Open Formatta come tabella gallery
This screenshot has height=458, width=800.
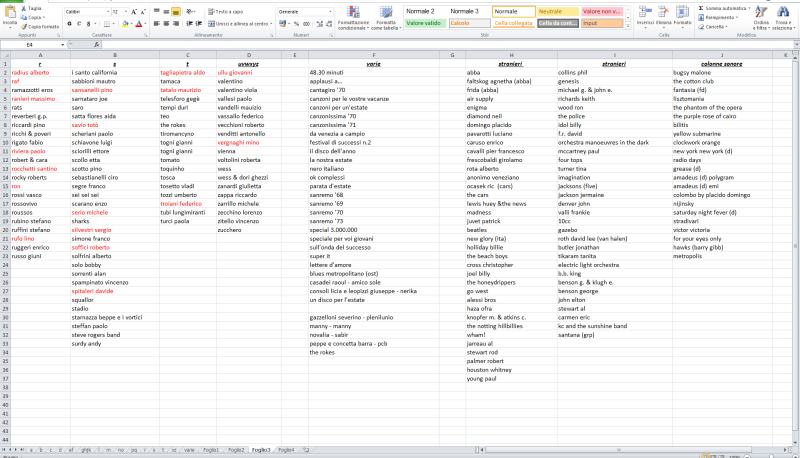click(x=386, y=18)
